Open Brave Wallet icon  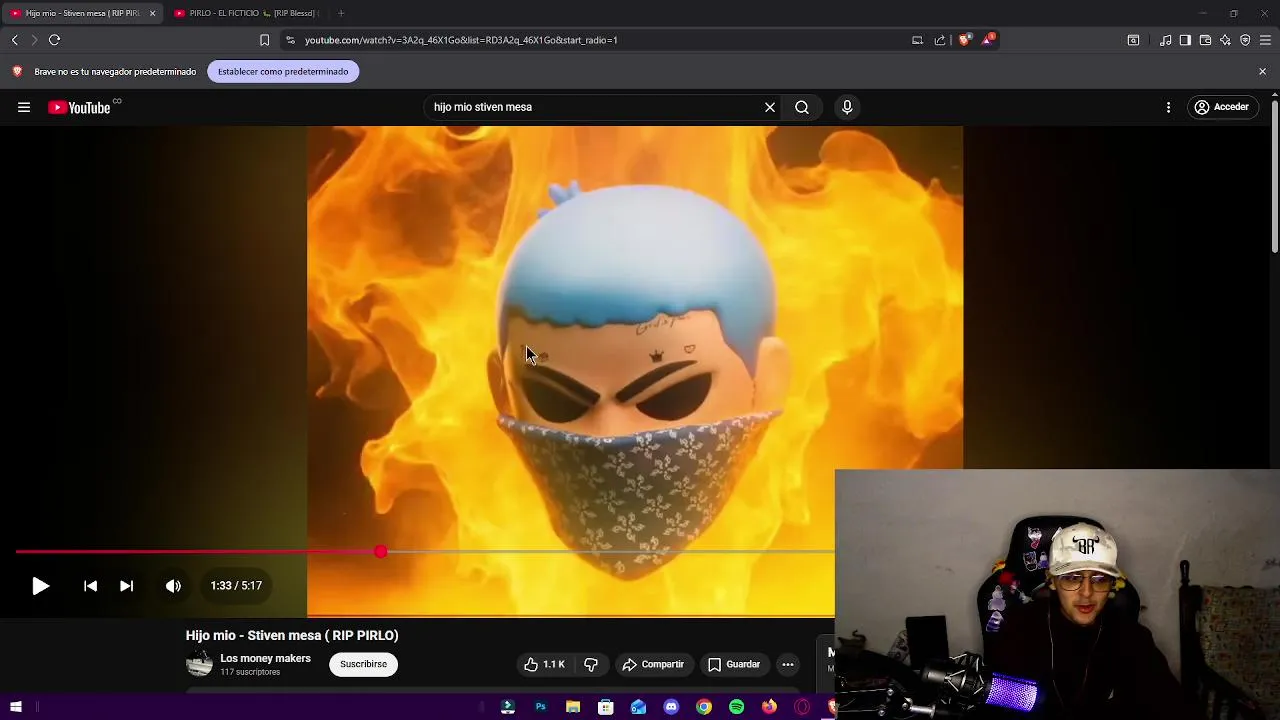[1205, 40]
